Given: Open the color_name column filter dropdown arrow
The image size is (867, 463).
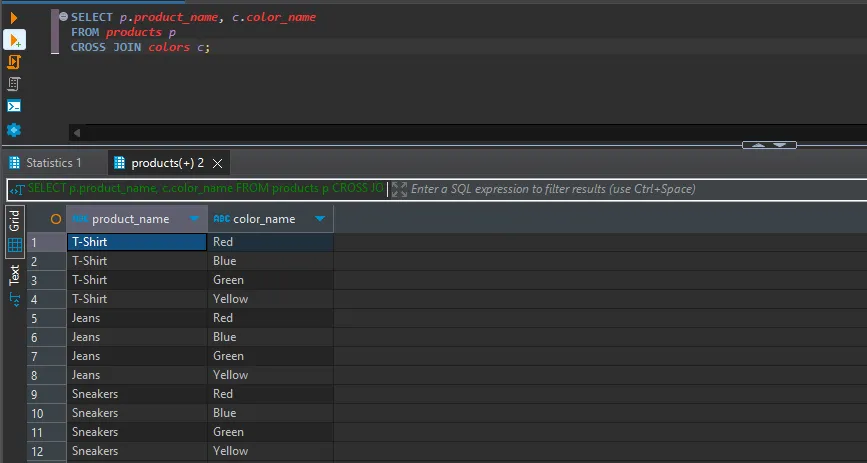Looking at the screenshot, I should point(320,219).
